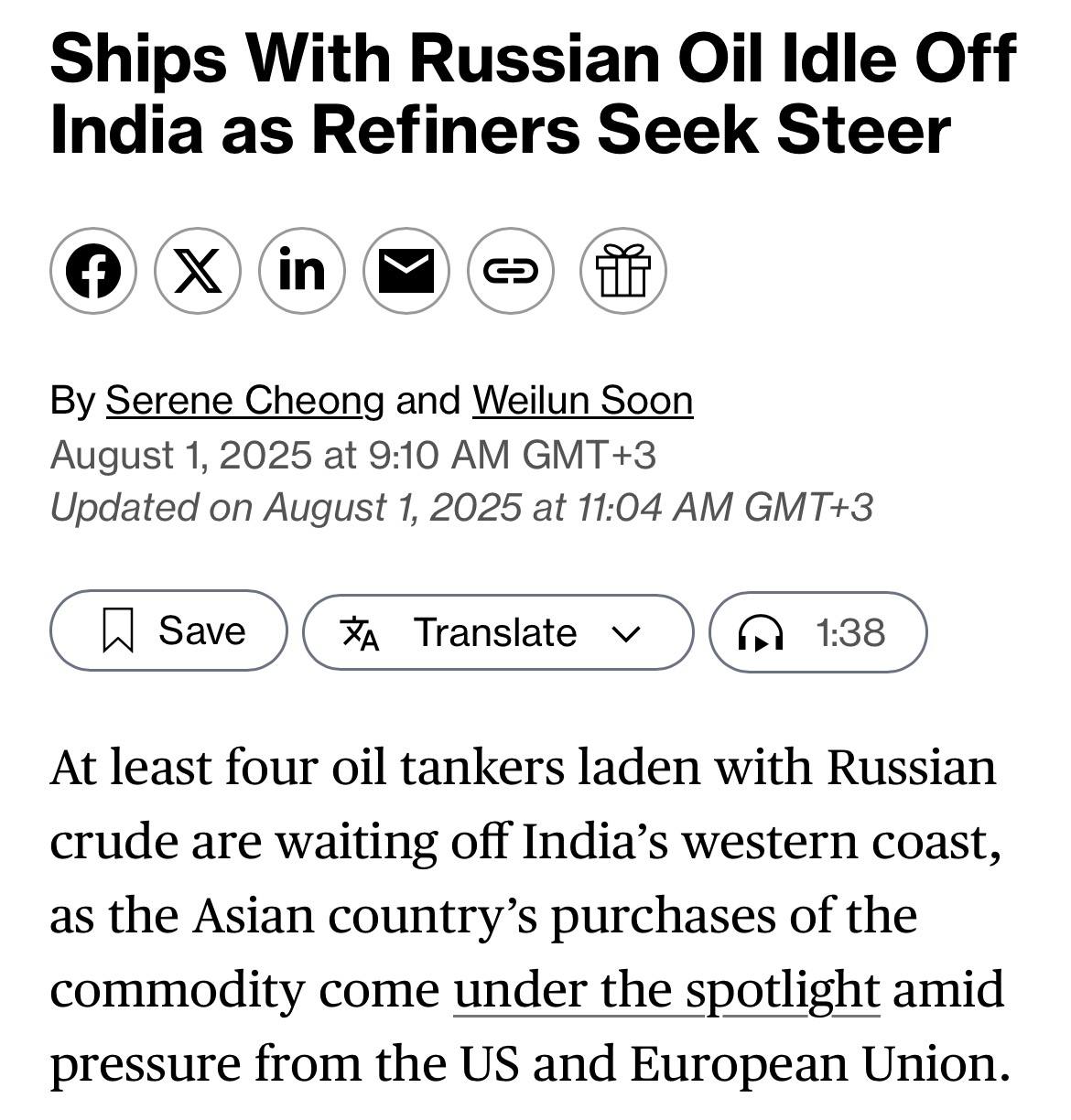Share the article on X

[x=198, y=272]
